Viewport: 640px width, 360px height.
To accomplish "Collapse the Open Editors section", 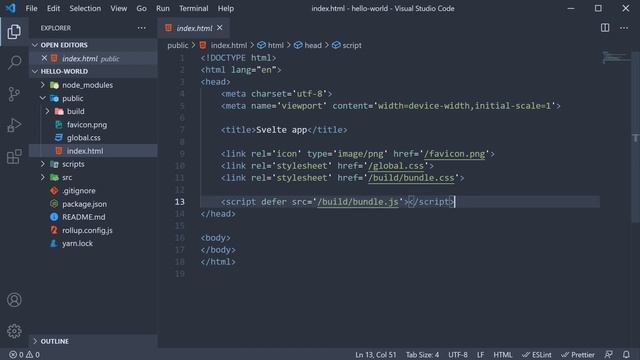I will [x=93, y=45].
